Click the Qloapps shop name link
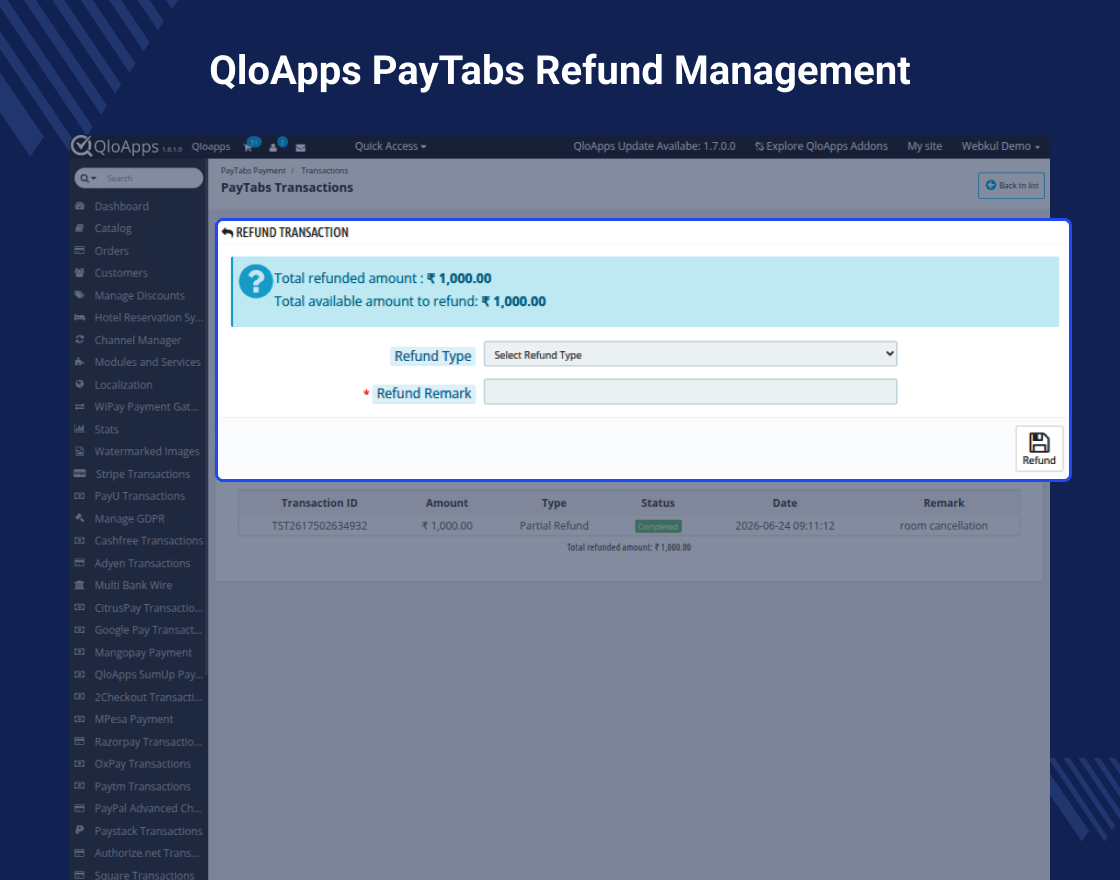Viewport: 1120px width, 880px height. pyautogui.click(x=211, y=146)
